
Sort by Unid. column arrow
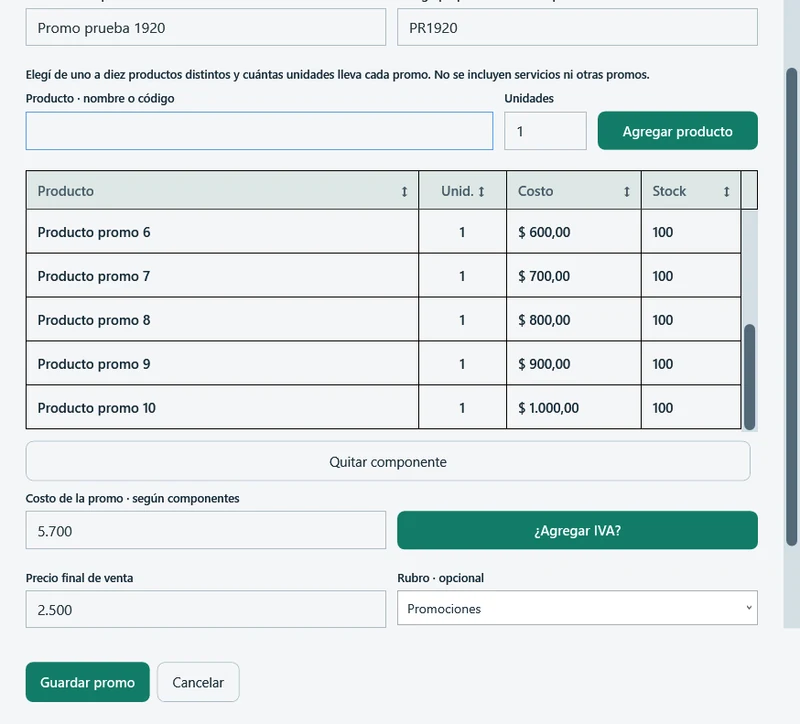pos(481,191)
